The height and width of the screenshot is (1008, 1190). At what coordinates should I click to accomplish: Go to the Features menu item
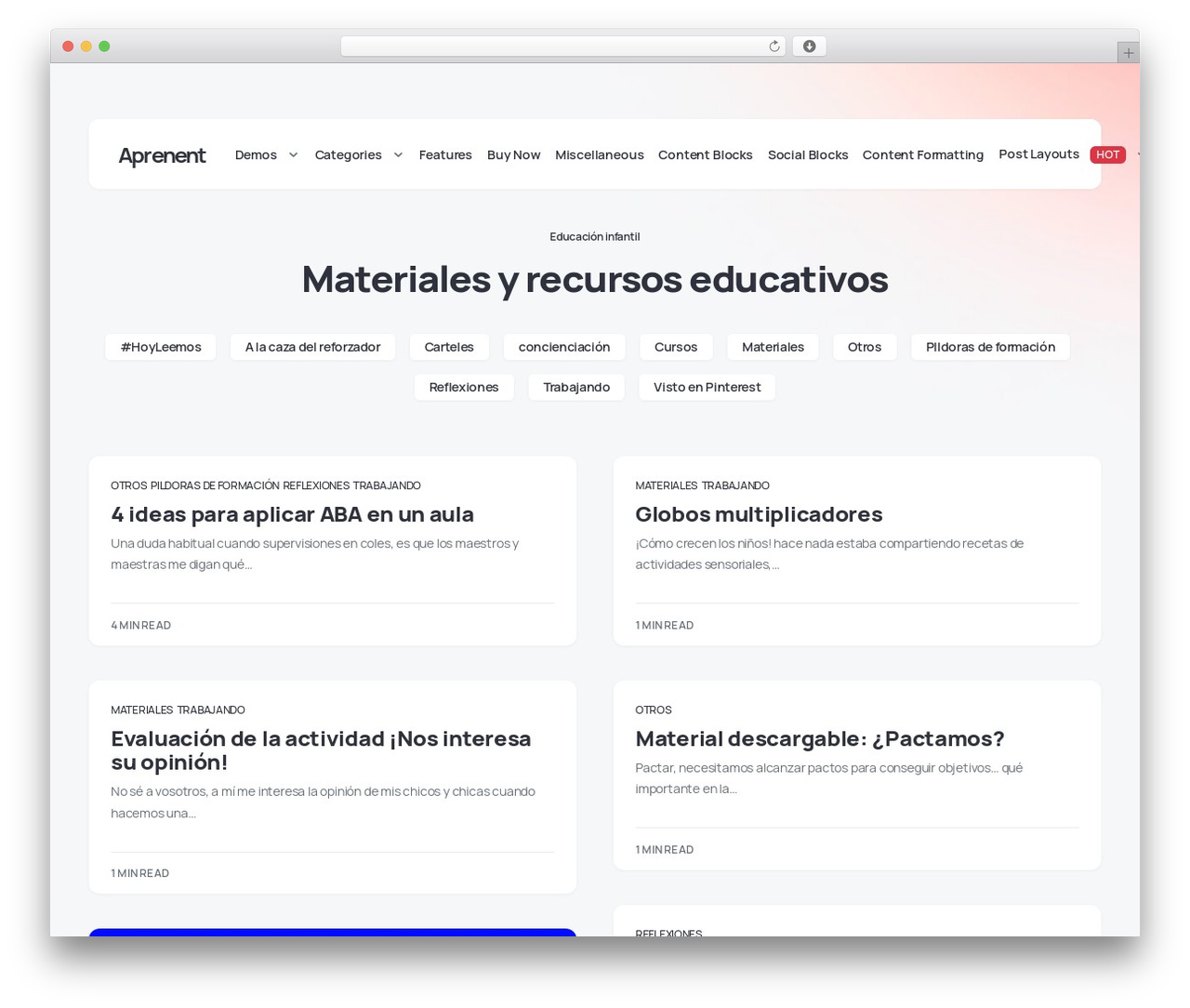tap(445, 155)
